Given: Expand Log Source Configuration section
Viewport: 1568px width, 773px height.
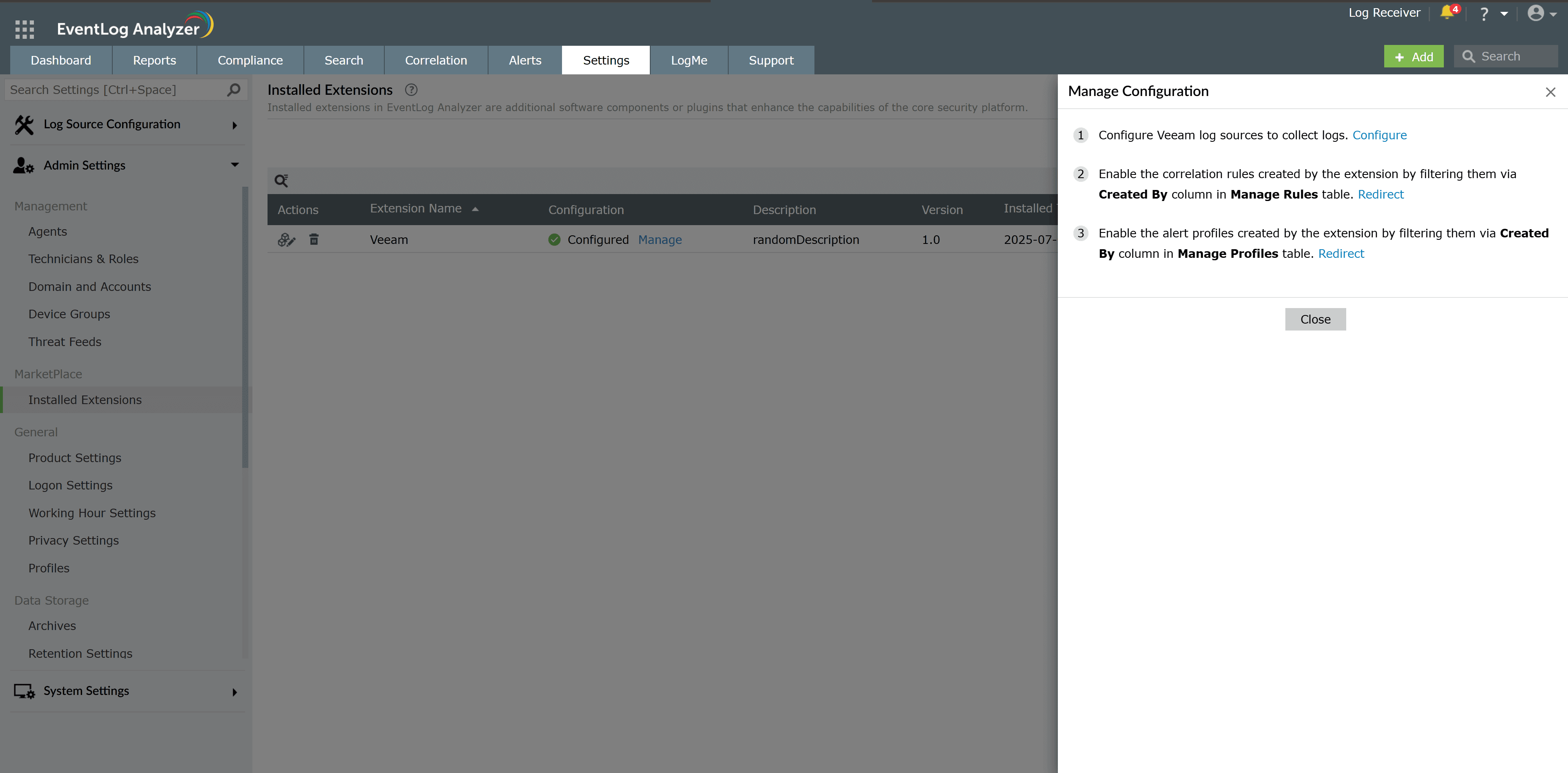Looking at the screenshot, I should coord(234,125).
